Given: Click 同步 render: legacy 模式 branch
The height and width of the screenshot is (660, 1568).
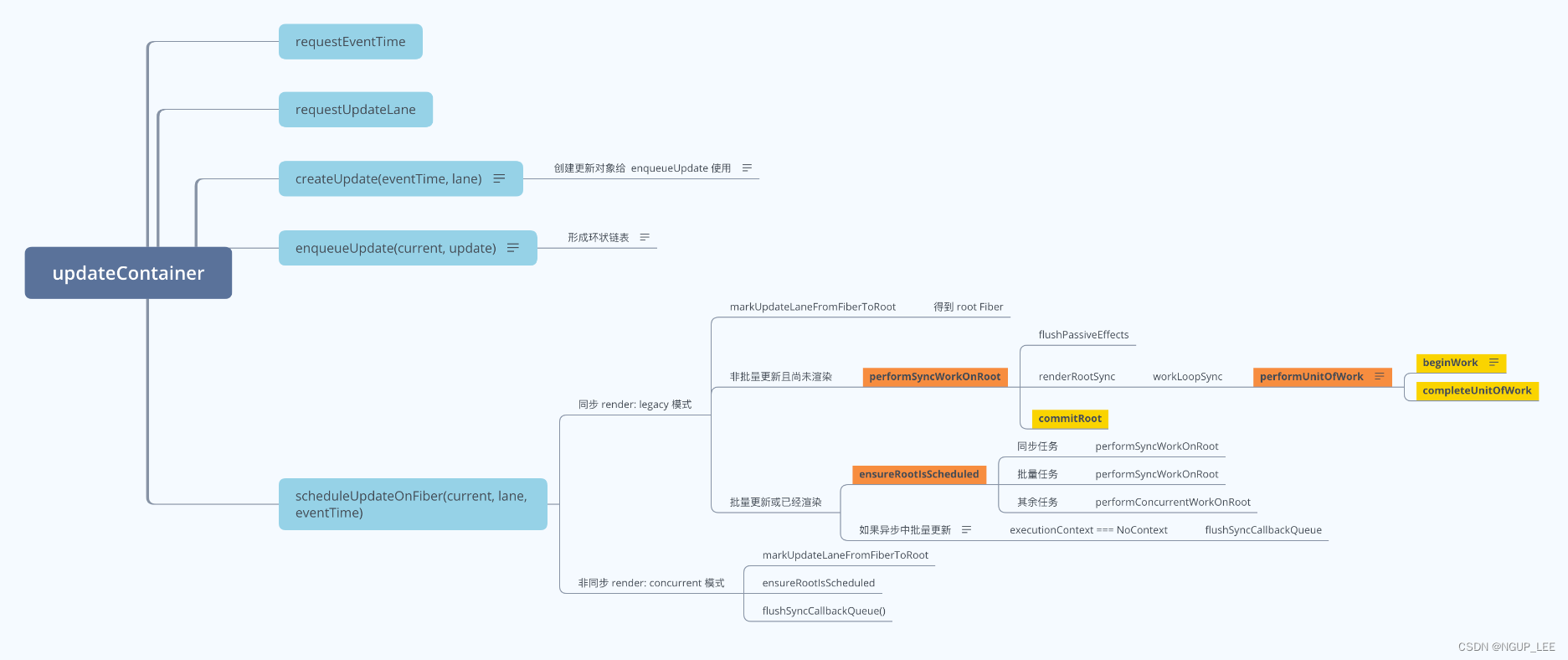Looking at the screenshot, I should (x=635, y=405).
